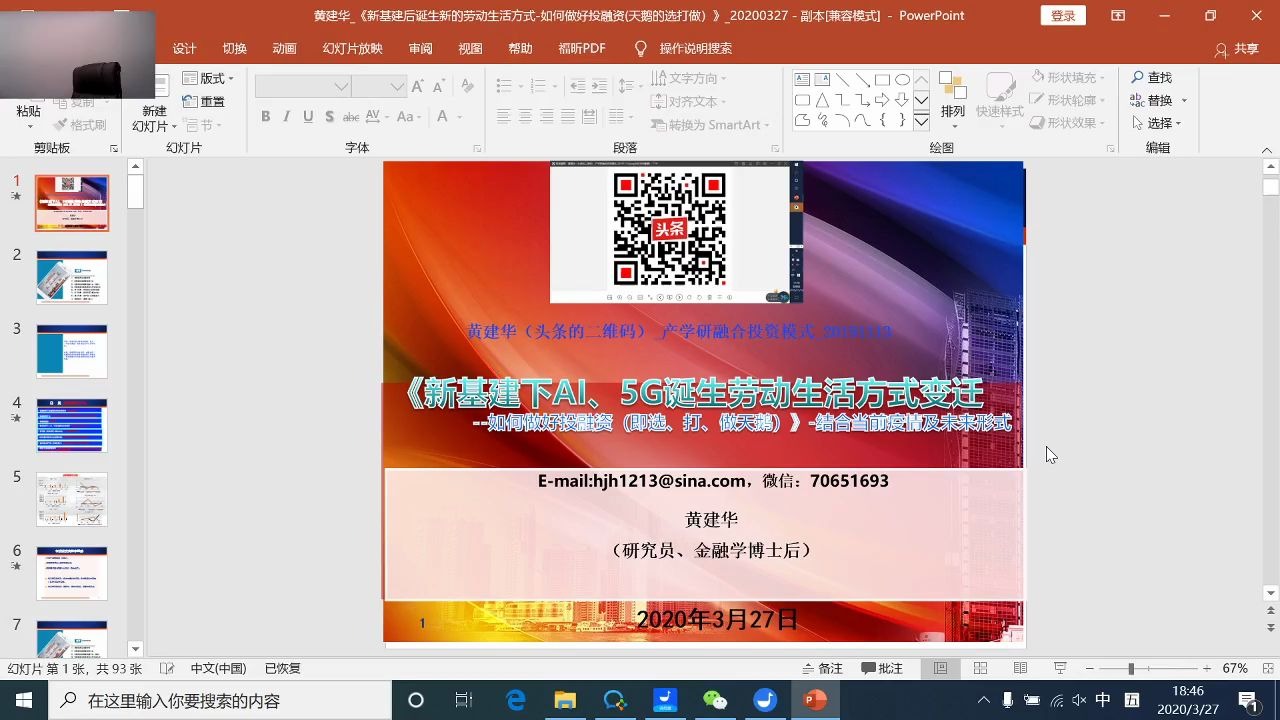This screenshot has width=1280, height=720.
Task: Collapse the ribbon with the chevron
Action: [1267, 150]
